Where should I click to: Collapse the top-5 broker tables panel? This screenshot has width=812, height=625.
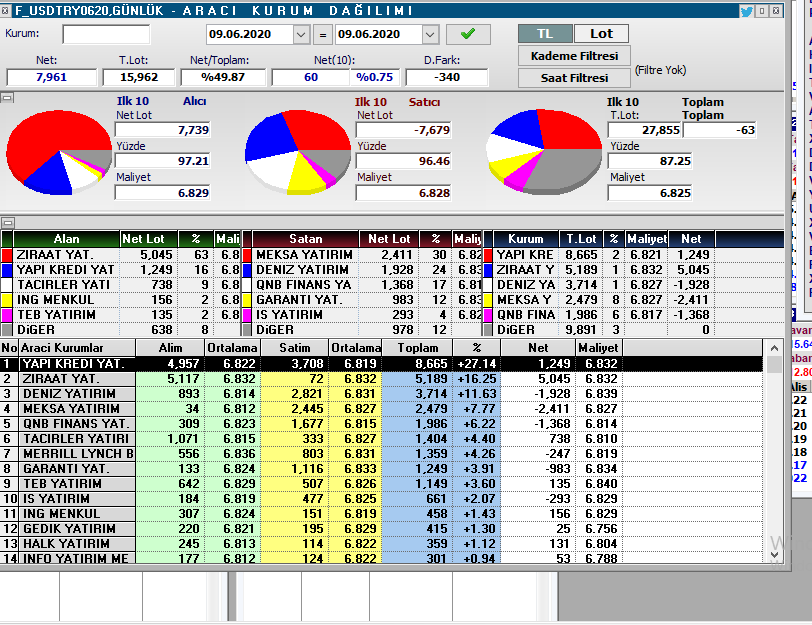[x=7, y=223]
